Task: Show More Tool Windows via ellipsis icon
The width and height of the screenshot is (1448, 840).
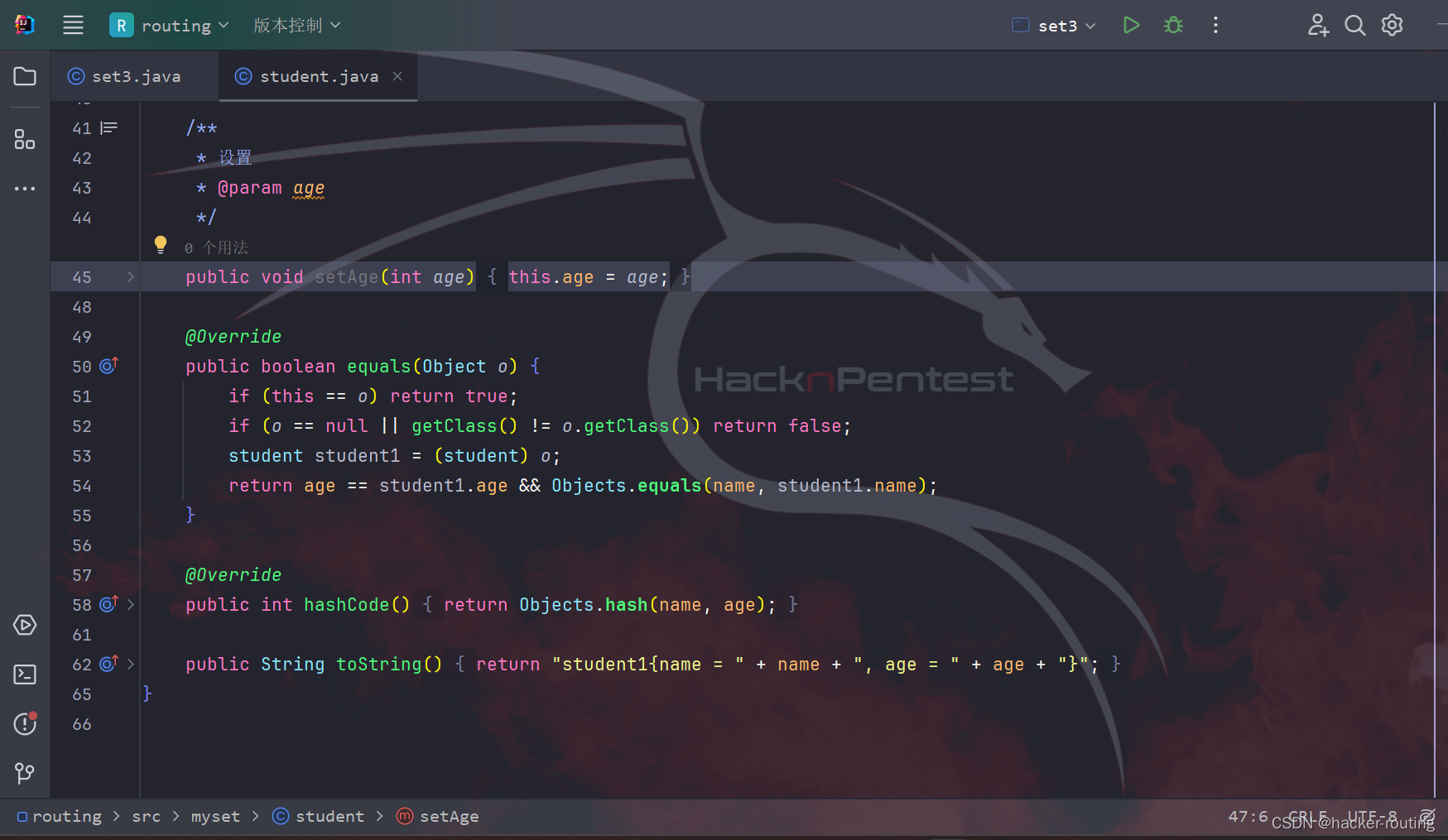Action: click(24, 188)
